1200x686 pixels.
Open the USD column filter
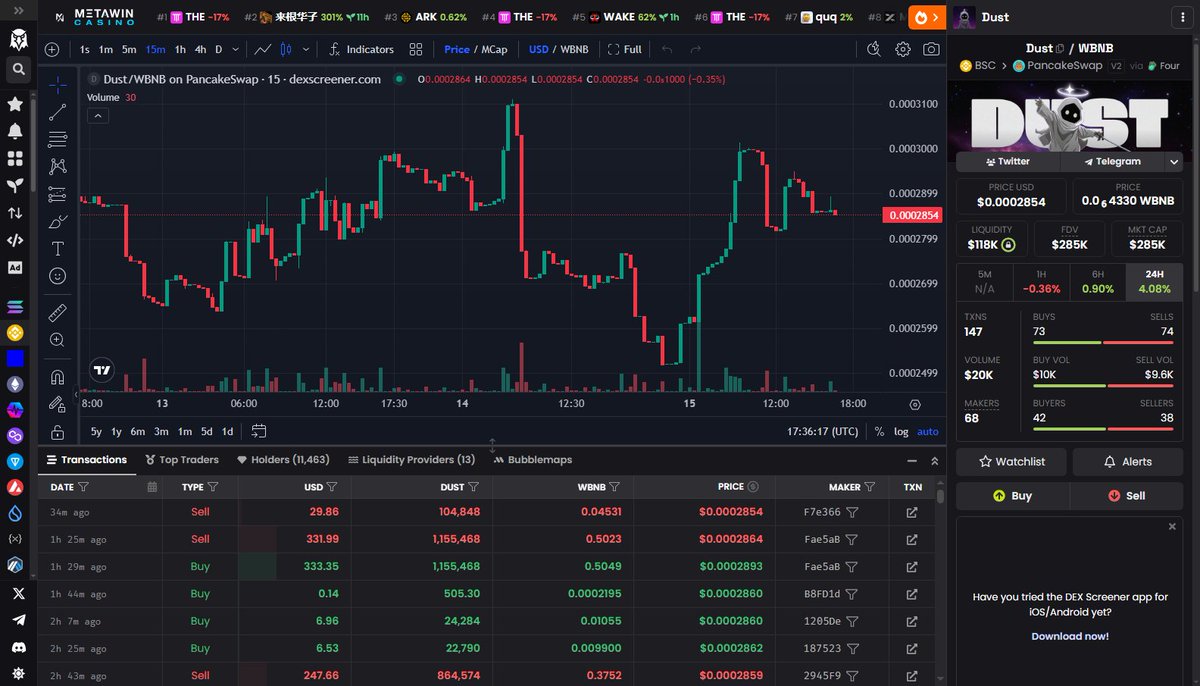click(331, 487)
